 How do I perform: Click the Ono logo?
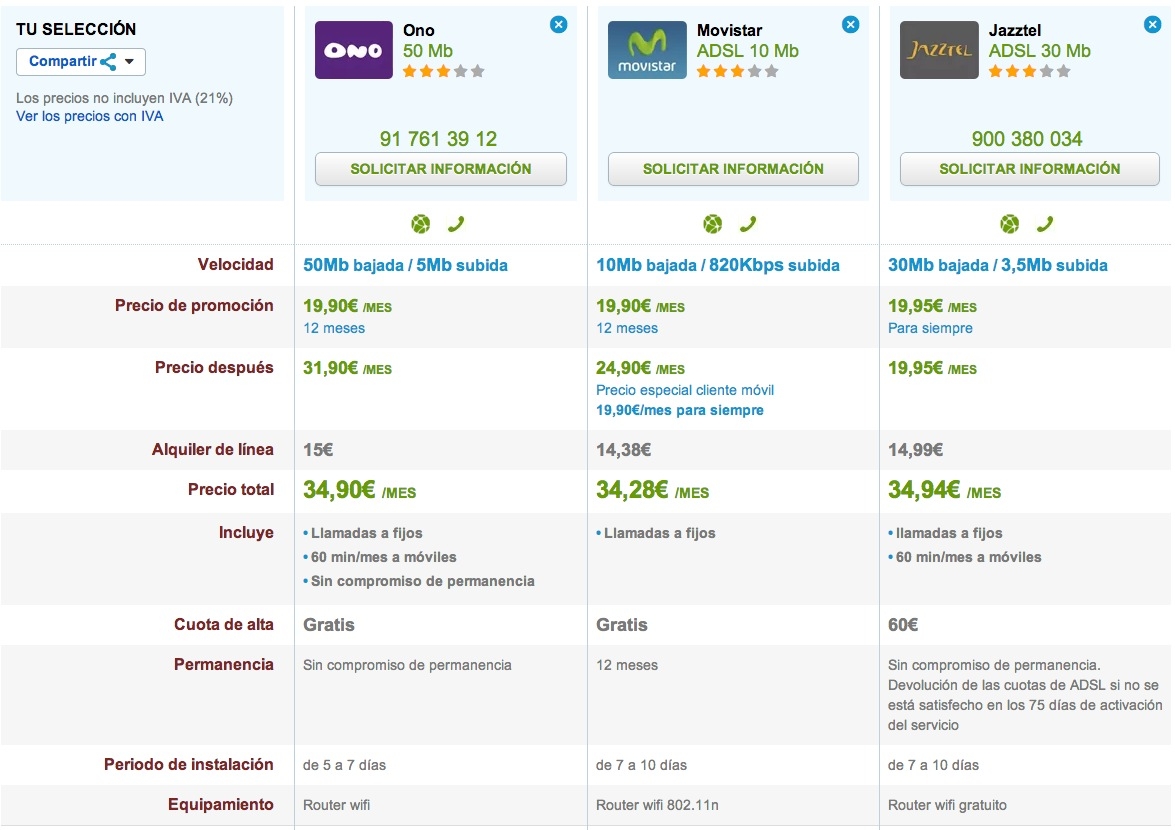(x=354, y=50)
